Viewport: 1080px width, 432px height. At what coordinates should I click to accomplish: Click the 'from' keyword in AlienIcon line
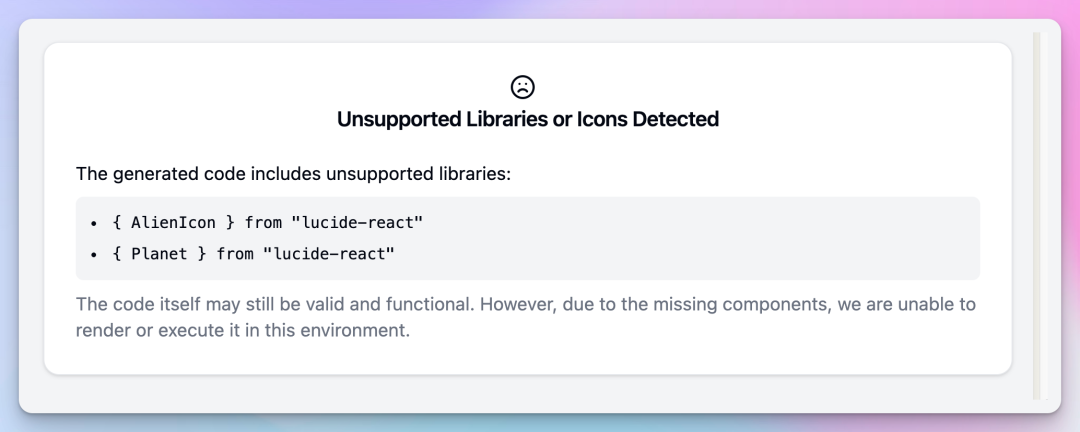(263, 222)
